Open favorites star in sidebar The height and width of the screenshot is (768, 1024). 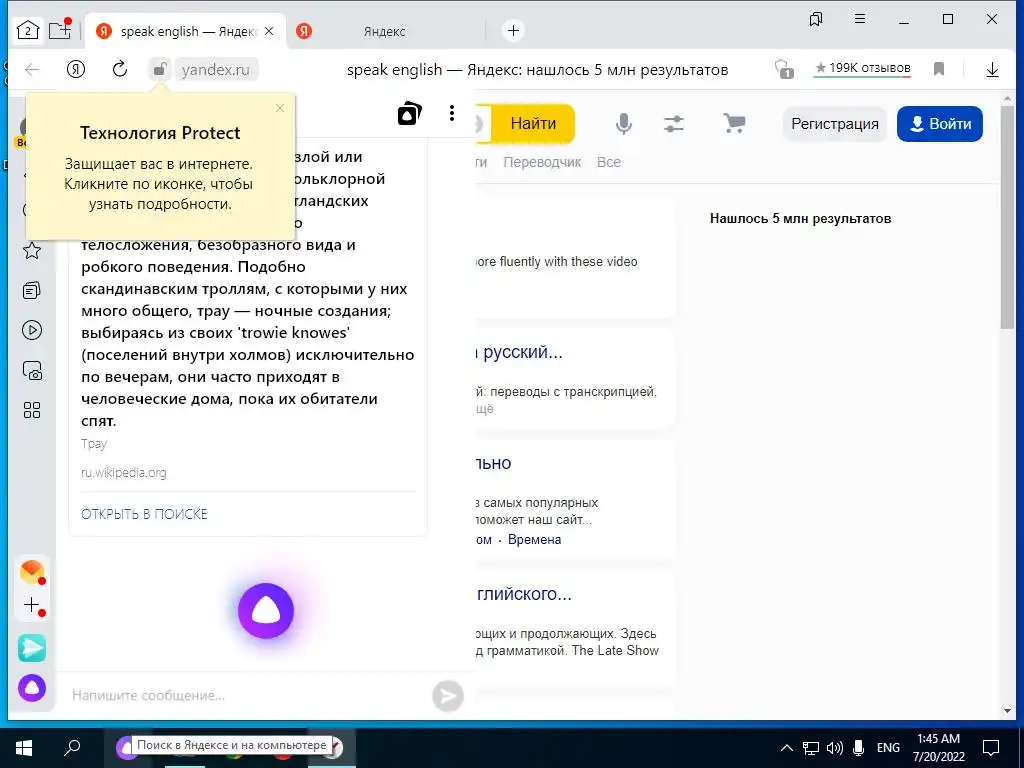[x=32, y=250]
